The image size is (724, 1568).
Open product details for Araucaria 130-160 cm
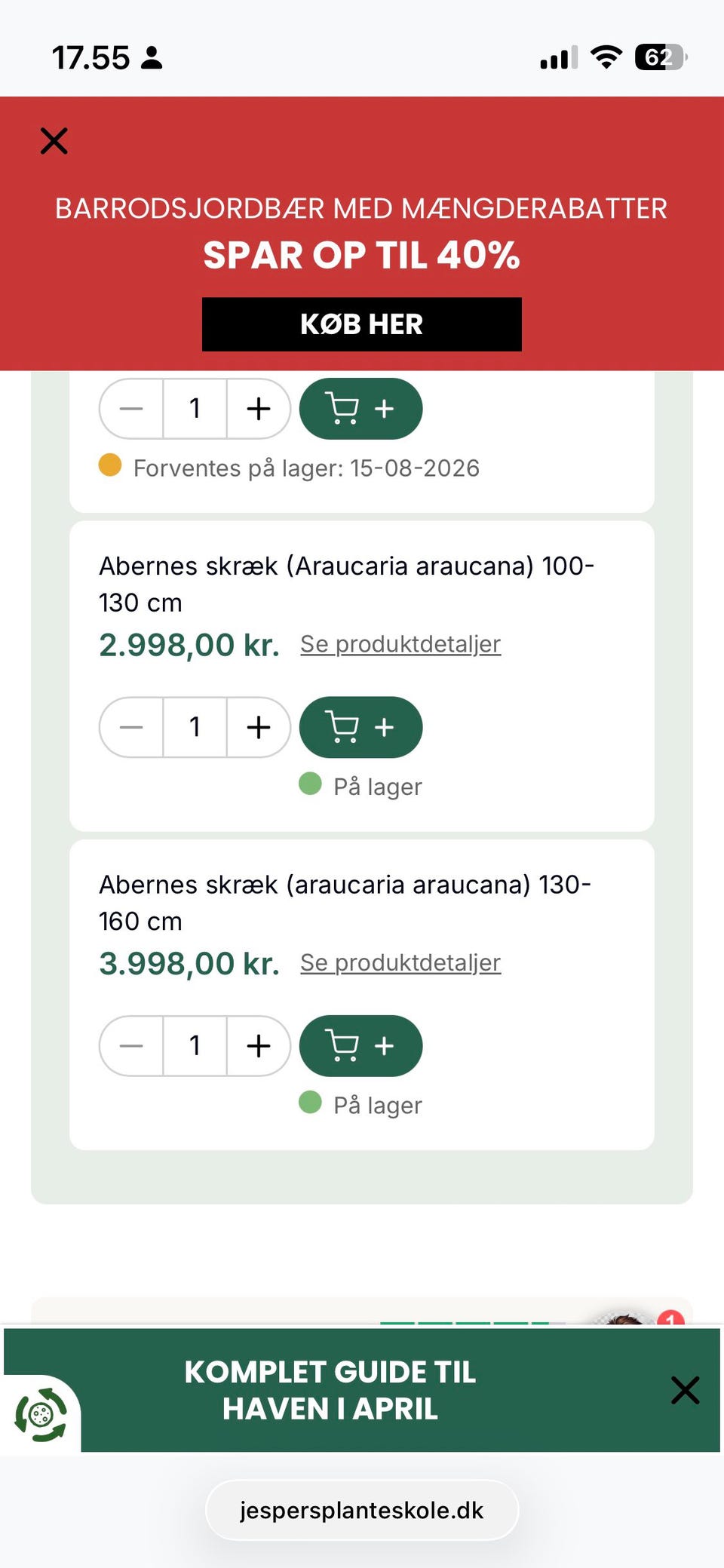click(400, 962)
